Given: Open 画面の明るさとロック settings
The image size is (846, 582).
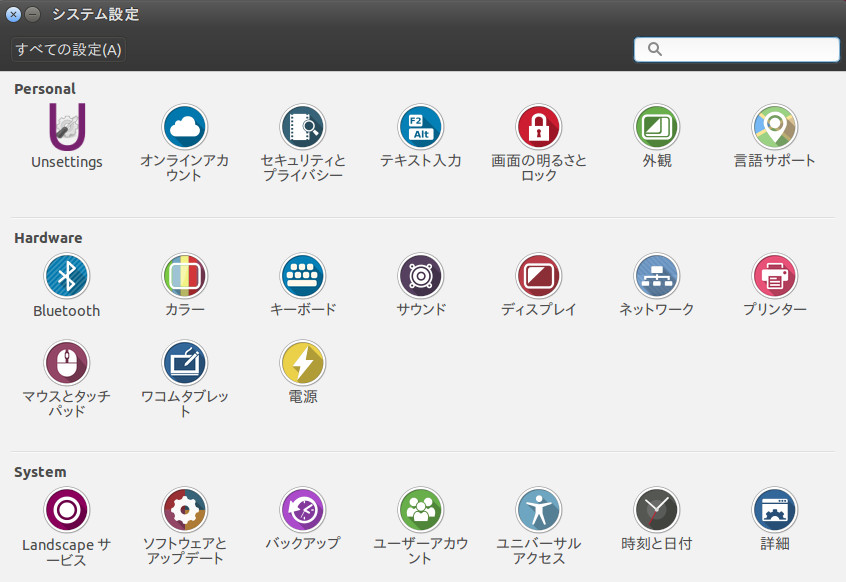Looking at the screenshot, I should [x=538, y=127].
